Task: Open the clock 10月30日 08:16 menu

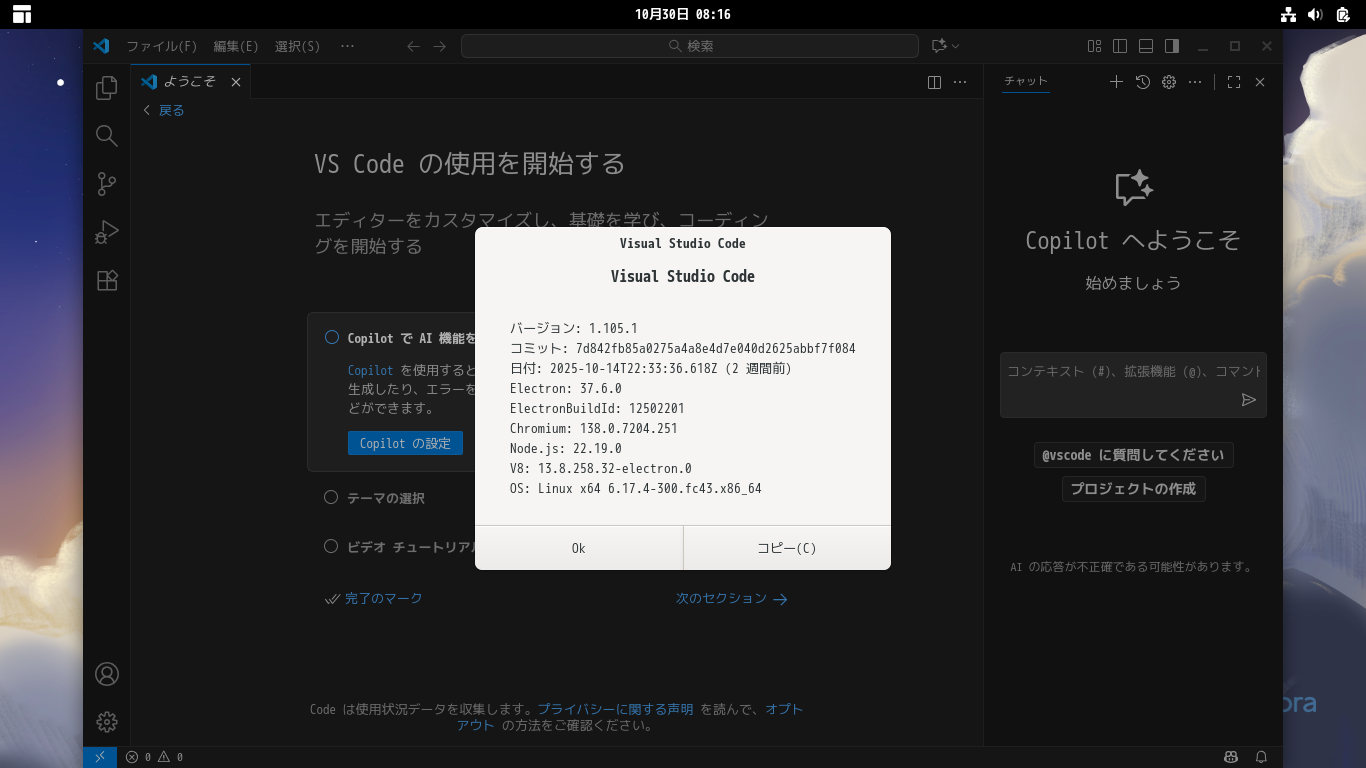Action: pyautogui.click(x=683, y=14)
